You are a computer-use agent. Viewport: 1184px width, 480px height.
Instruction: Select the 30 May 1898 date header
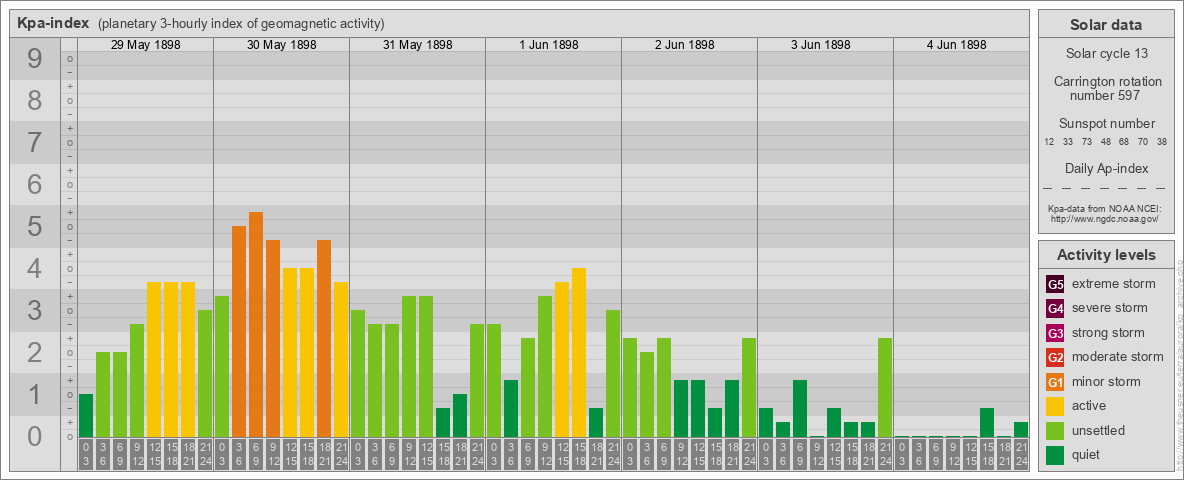tap(282, 45)
